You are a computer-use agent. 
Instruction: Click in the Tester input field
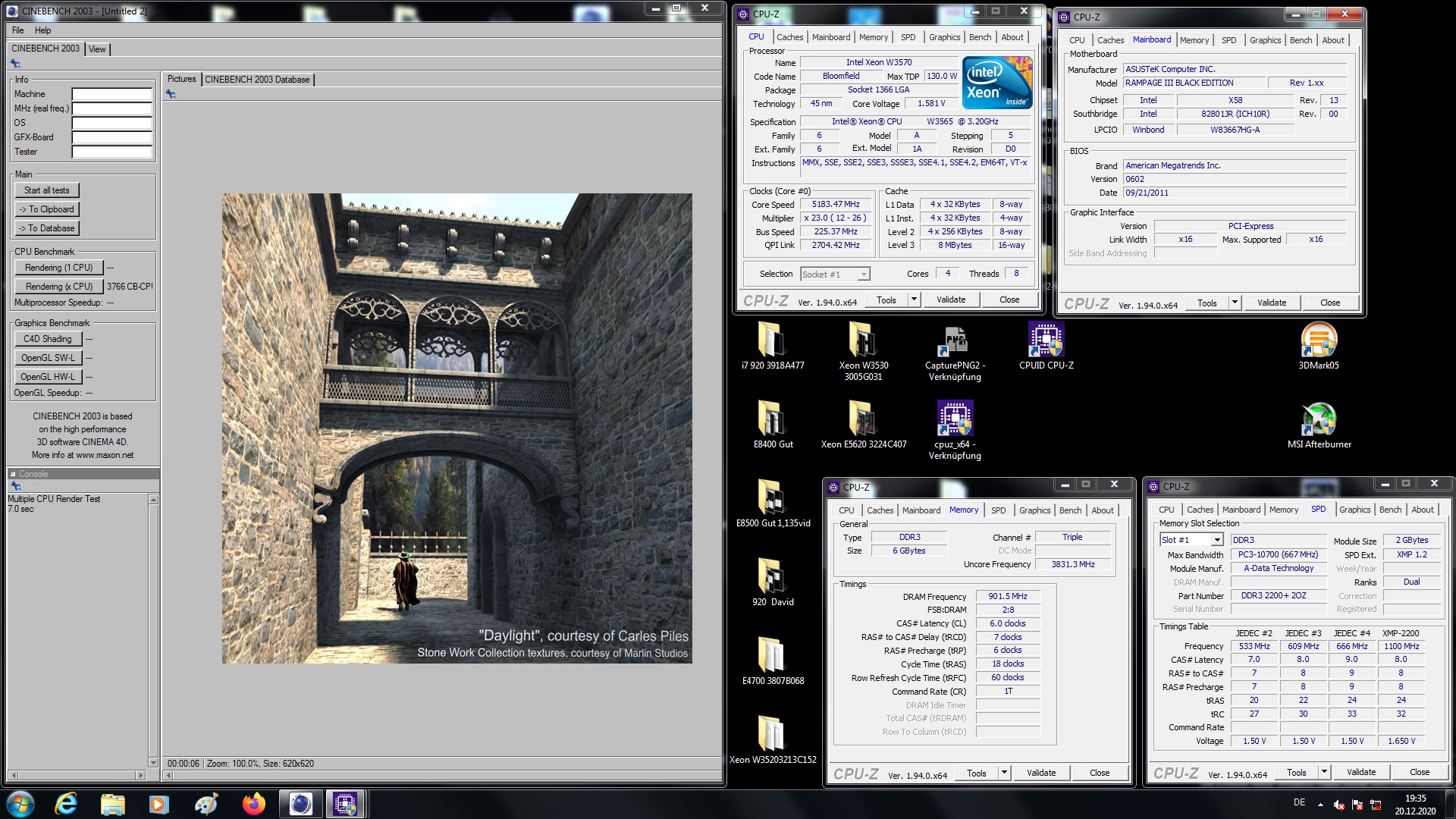pos(112,152)
